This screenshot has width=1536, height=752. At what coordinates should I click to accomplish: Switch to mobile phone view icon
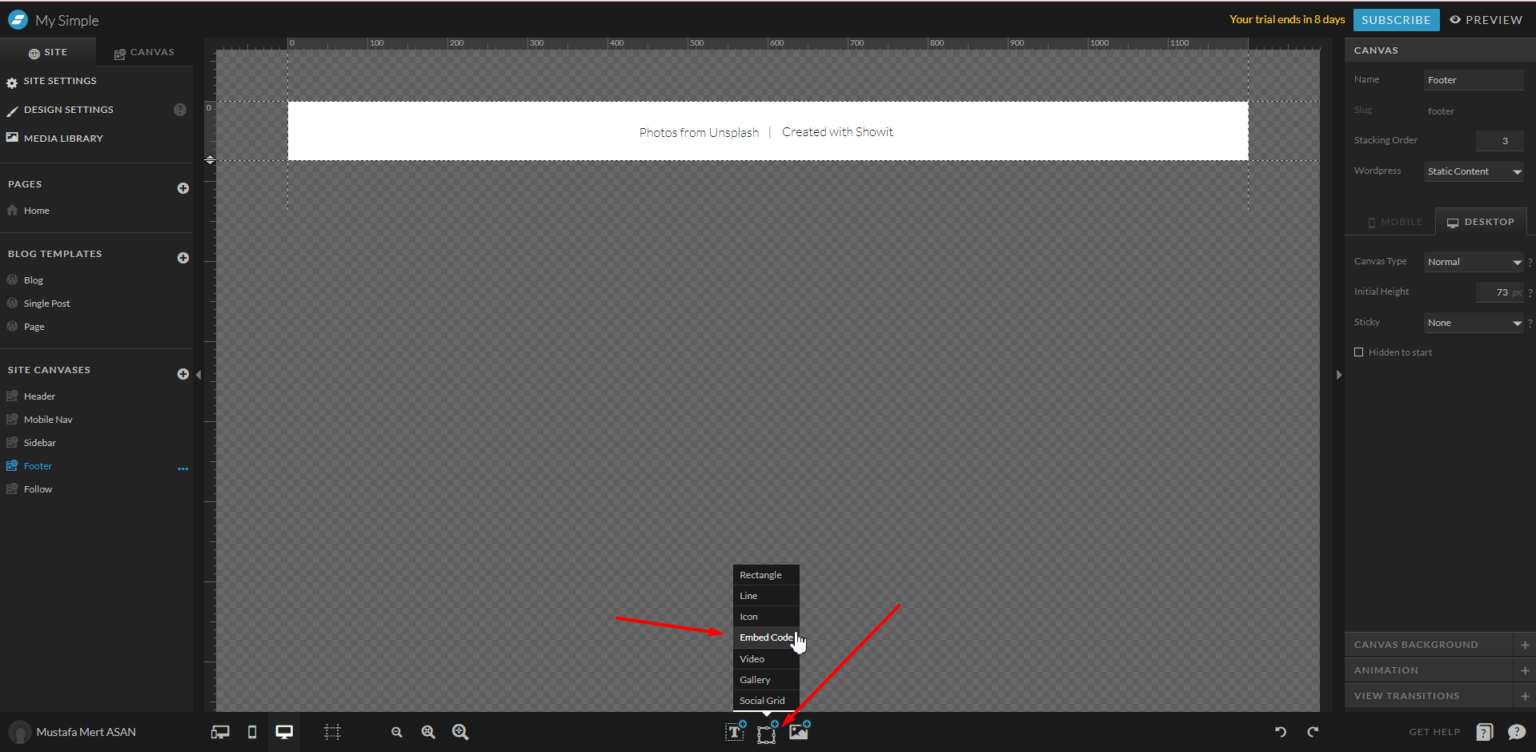coord(252,732)
